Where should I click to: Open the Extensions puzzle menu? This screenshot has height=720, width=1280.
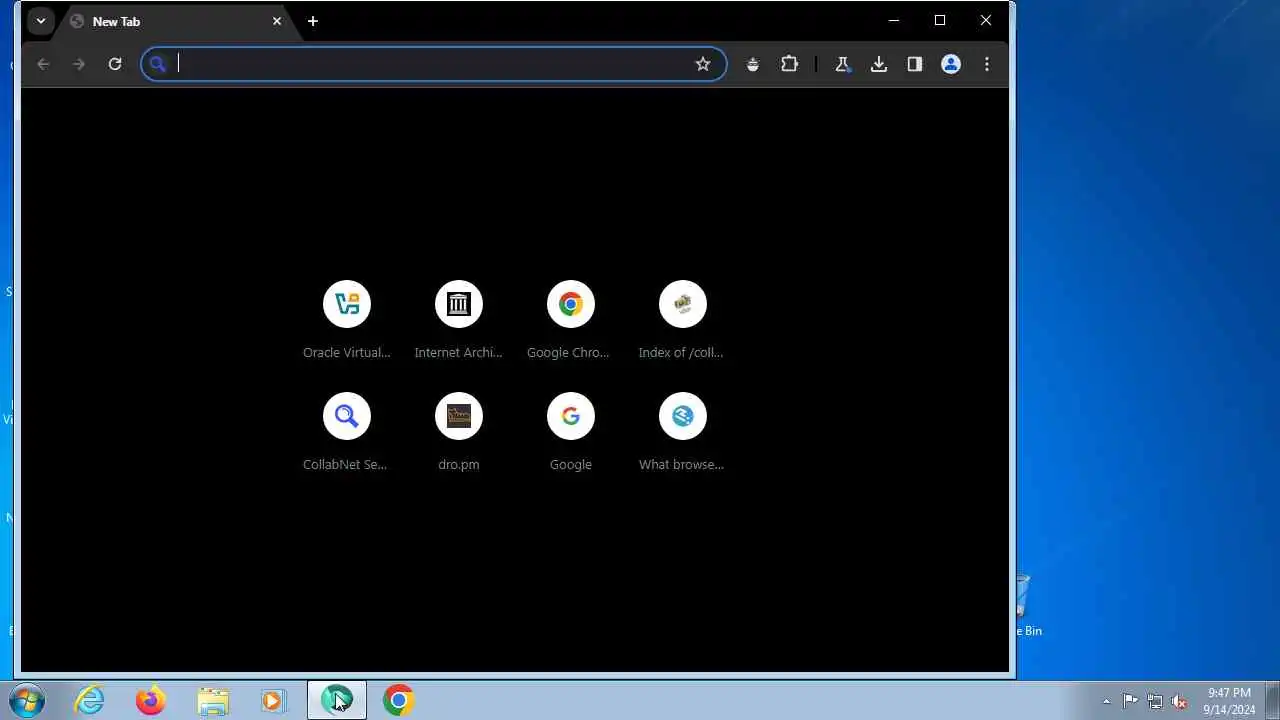(789, 64)
